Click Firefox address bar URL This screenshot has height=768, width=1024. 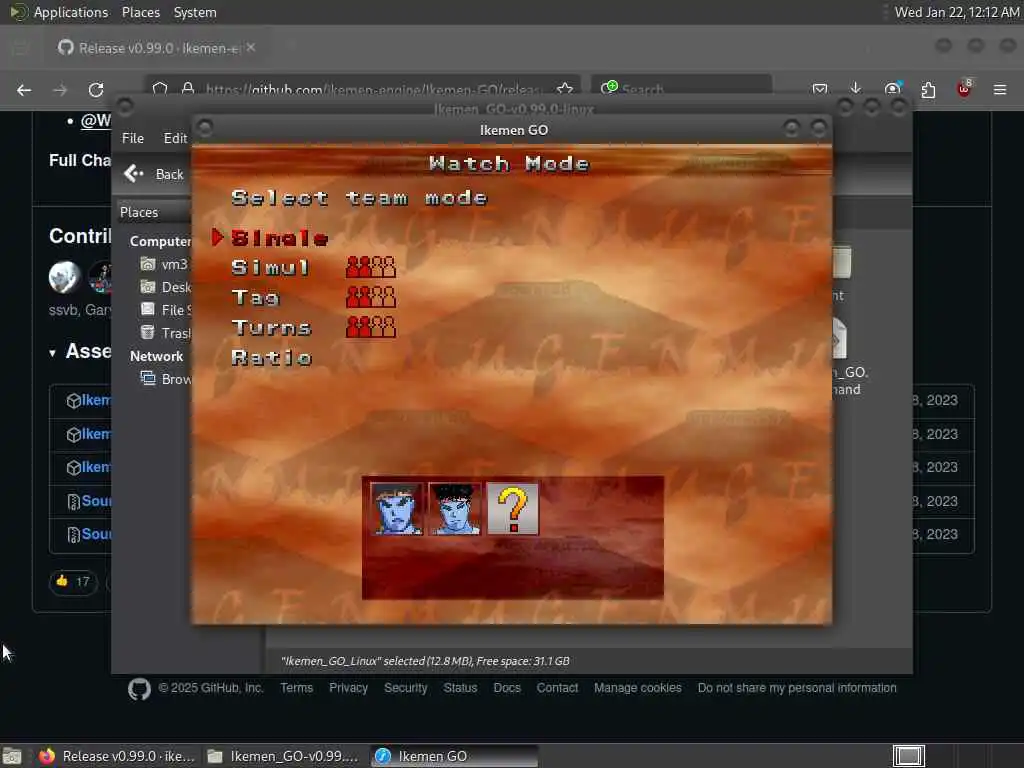pos(372,89)
